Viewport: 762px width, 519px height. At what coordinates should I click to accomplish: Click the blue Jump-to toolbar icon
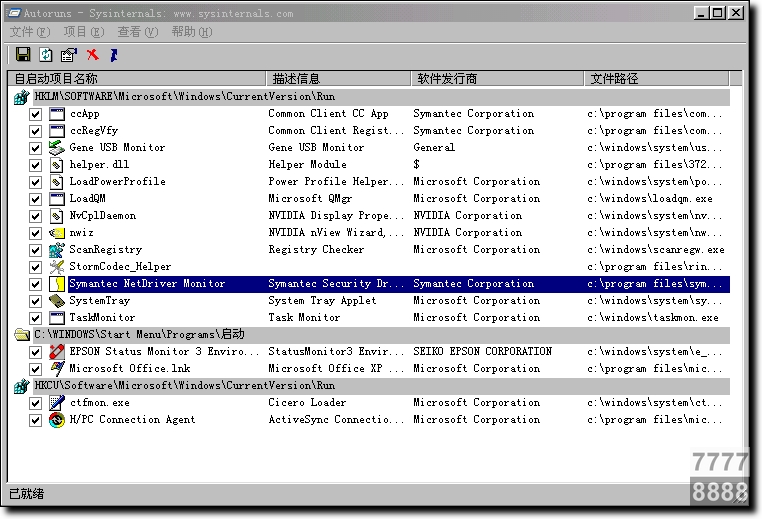114,55
